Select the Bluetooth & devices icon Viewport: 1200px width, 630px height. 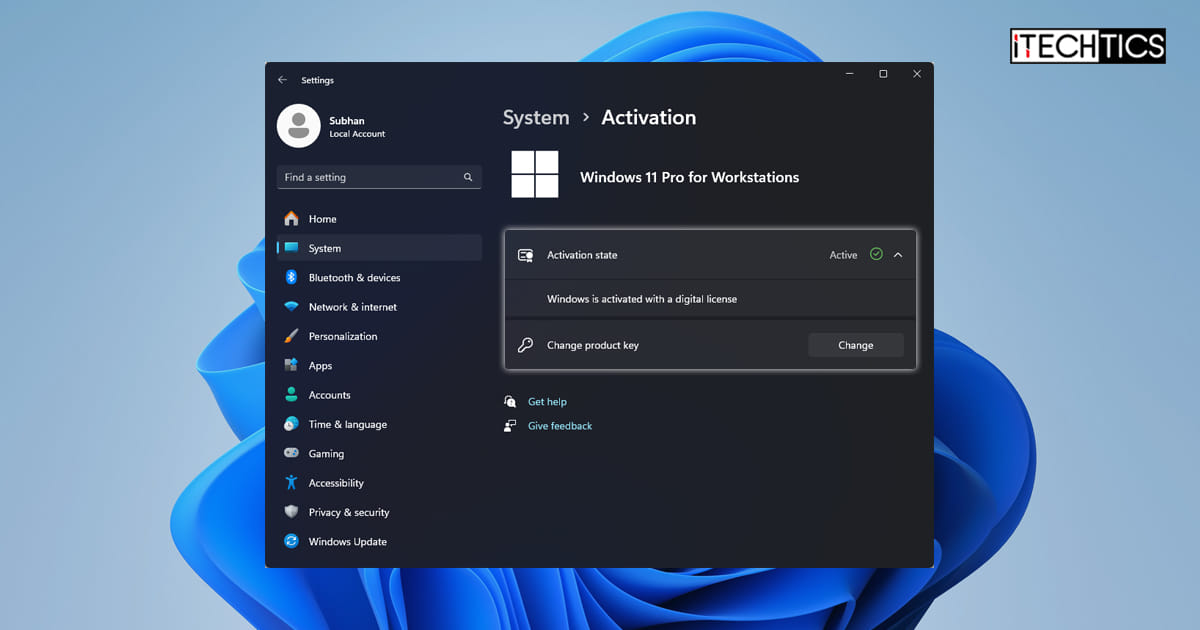pyautogui.click(x=291, y=277)
